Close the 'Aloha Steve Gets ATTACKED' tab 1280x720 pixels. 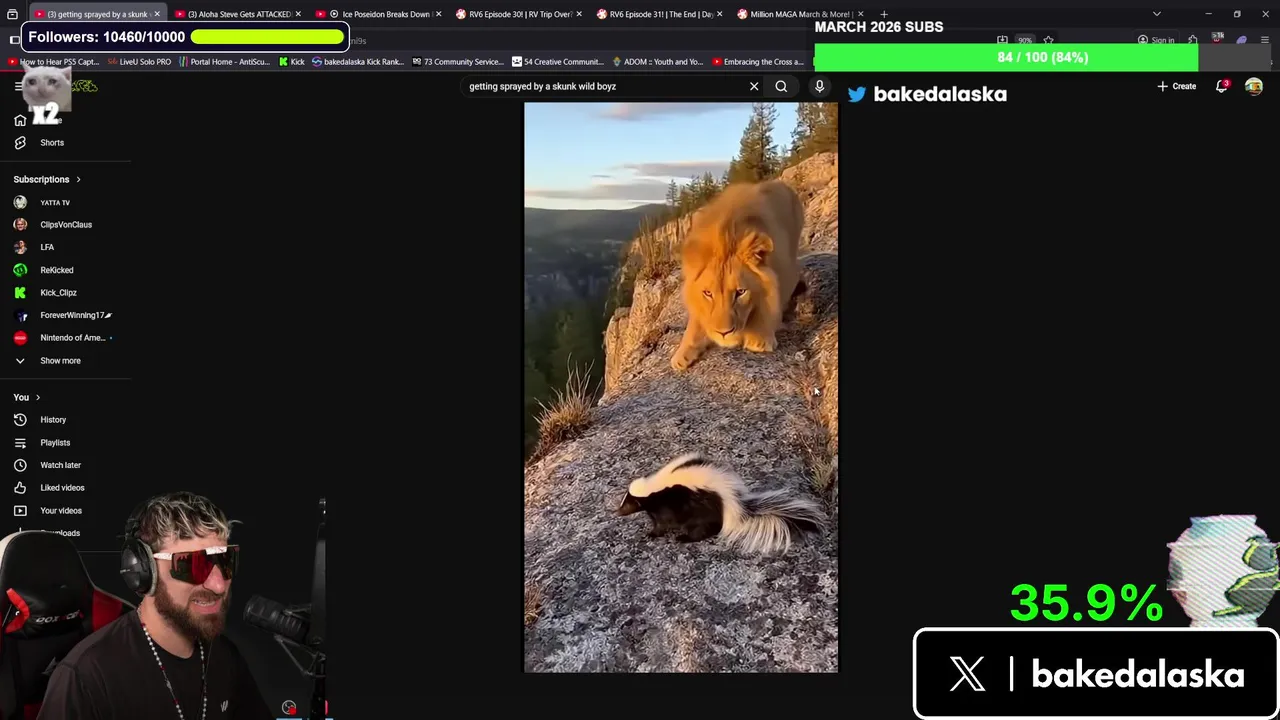click(x=298, y=14)
